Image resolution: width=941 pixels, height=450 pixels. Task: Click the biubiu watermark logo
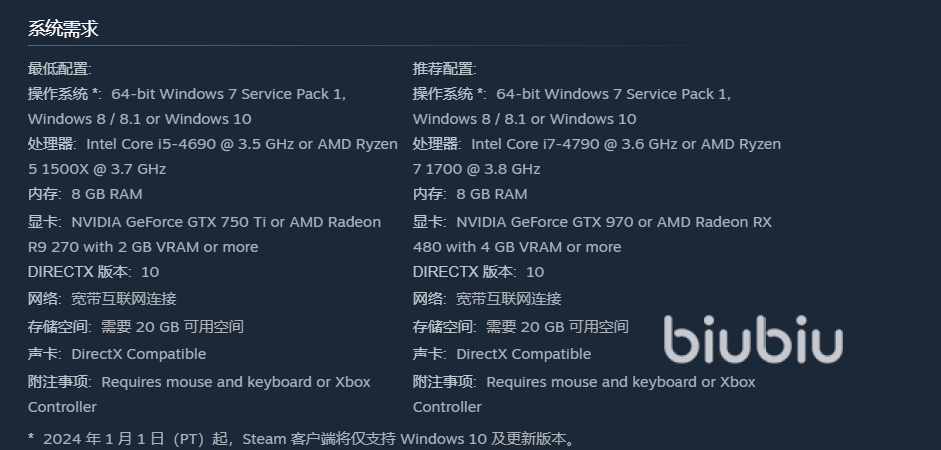pos(754,340)
